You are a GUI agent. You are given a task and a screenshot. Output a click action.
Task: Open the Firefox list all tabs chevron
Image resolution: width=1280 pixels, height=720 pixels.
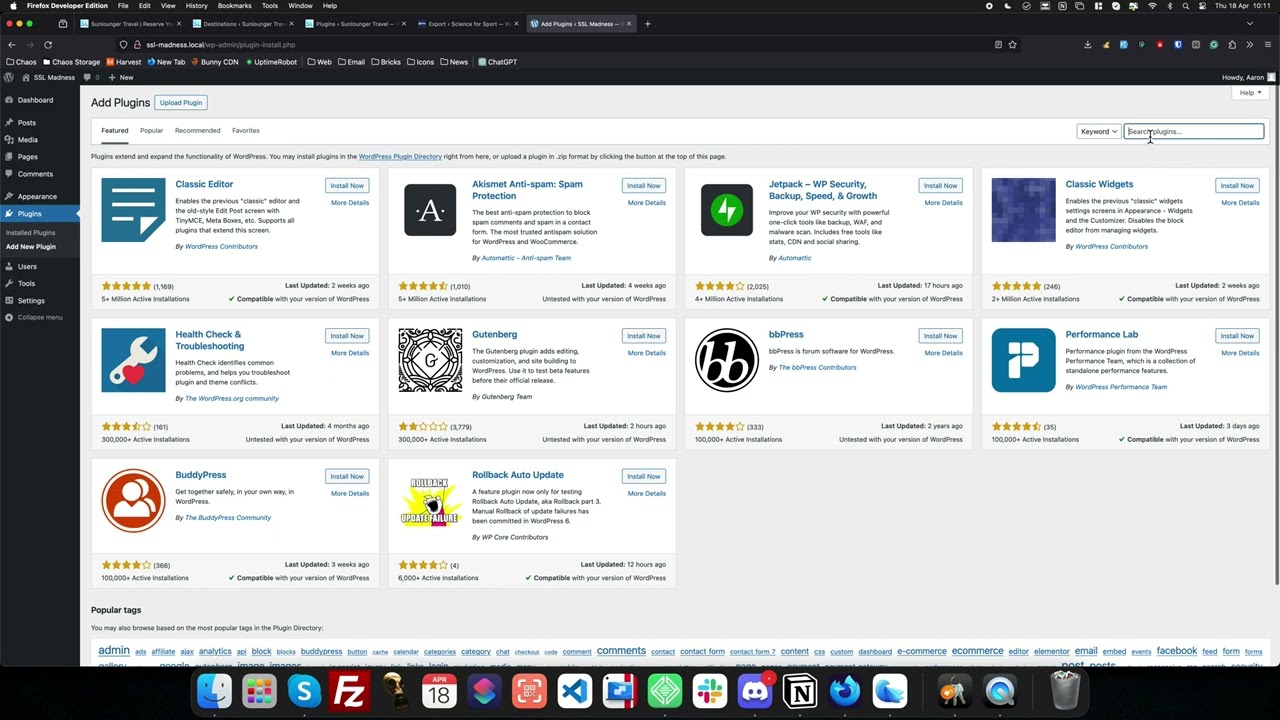tap(1249, 23)
